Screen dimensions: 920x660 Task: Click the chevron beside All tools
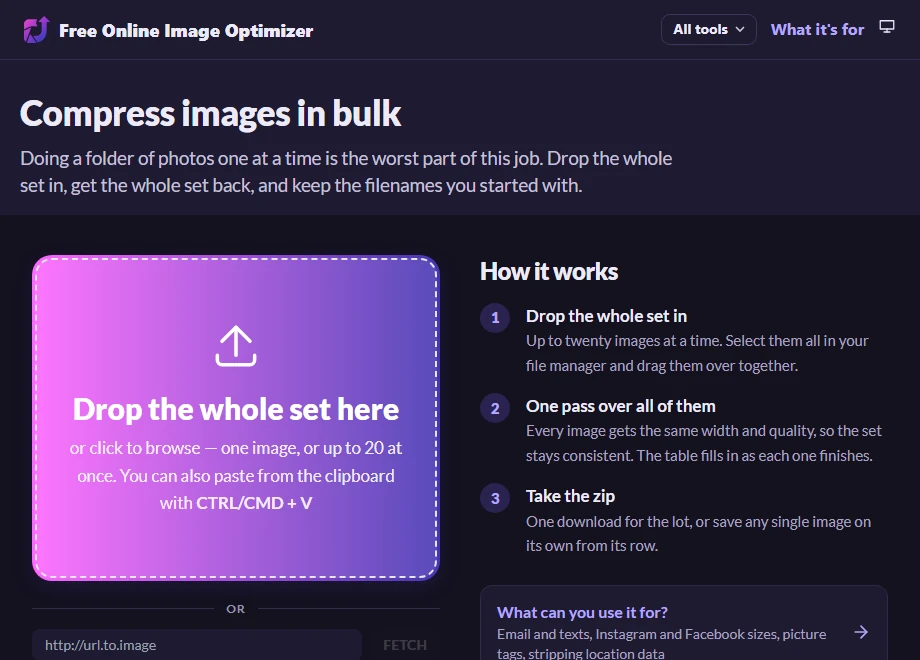point(740,29)
